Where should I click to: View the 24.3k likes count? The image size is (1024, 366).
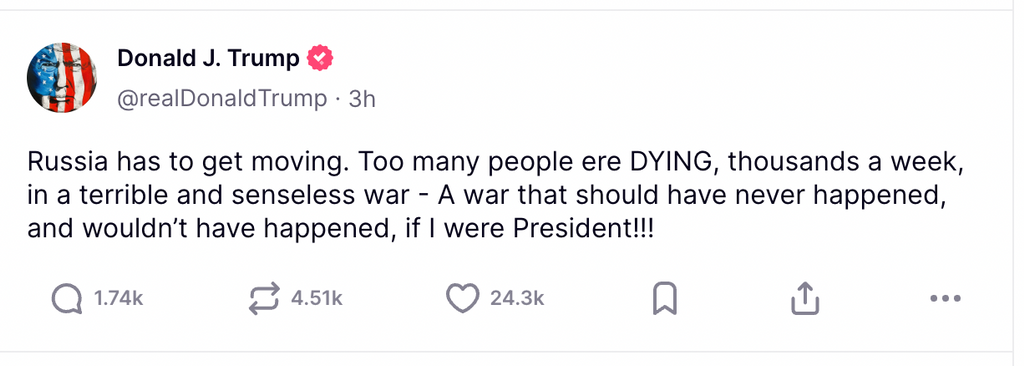[517, 299]
